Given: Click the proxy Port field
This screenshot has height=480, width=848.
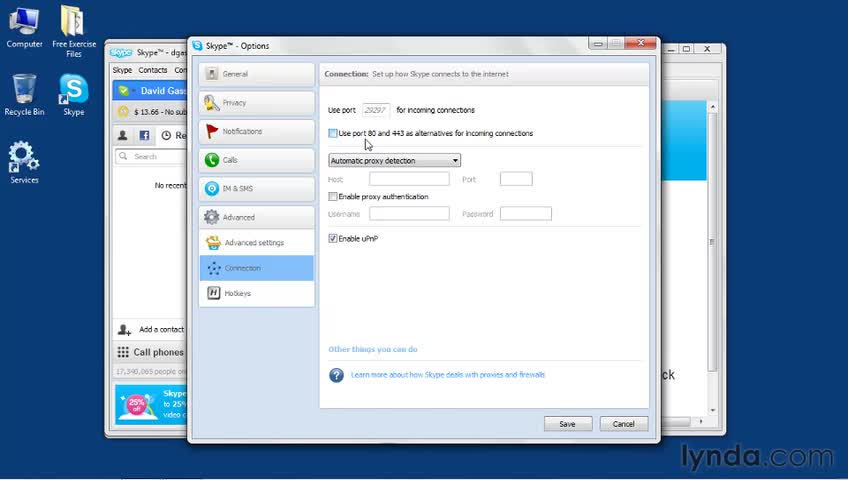Looking at the screenshot, I should tap(516, 179).
